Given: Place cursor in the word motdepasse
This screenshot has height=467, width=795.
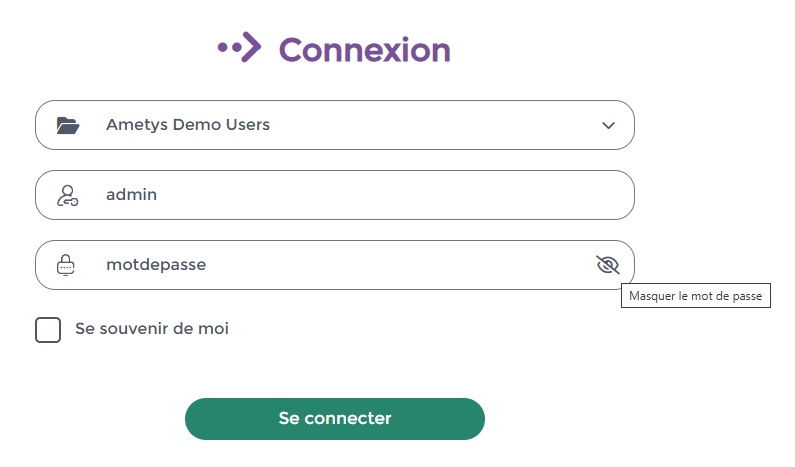Looking at the screenshot, I should (156, 265).
